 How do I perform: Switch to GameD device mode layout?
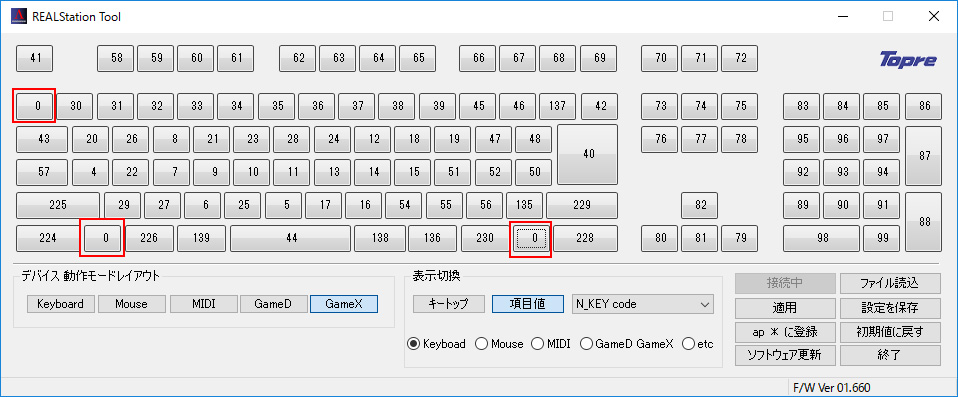tap(274, 304)
